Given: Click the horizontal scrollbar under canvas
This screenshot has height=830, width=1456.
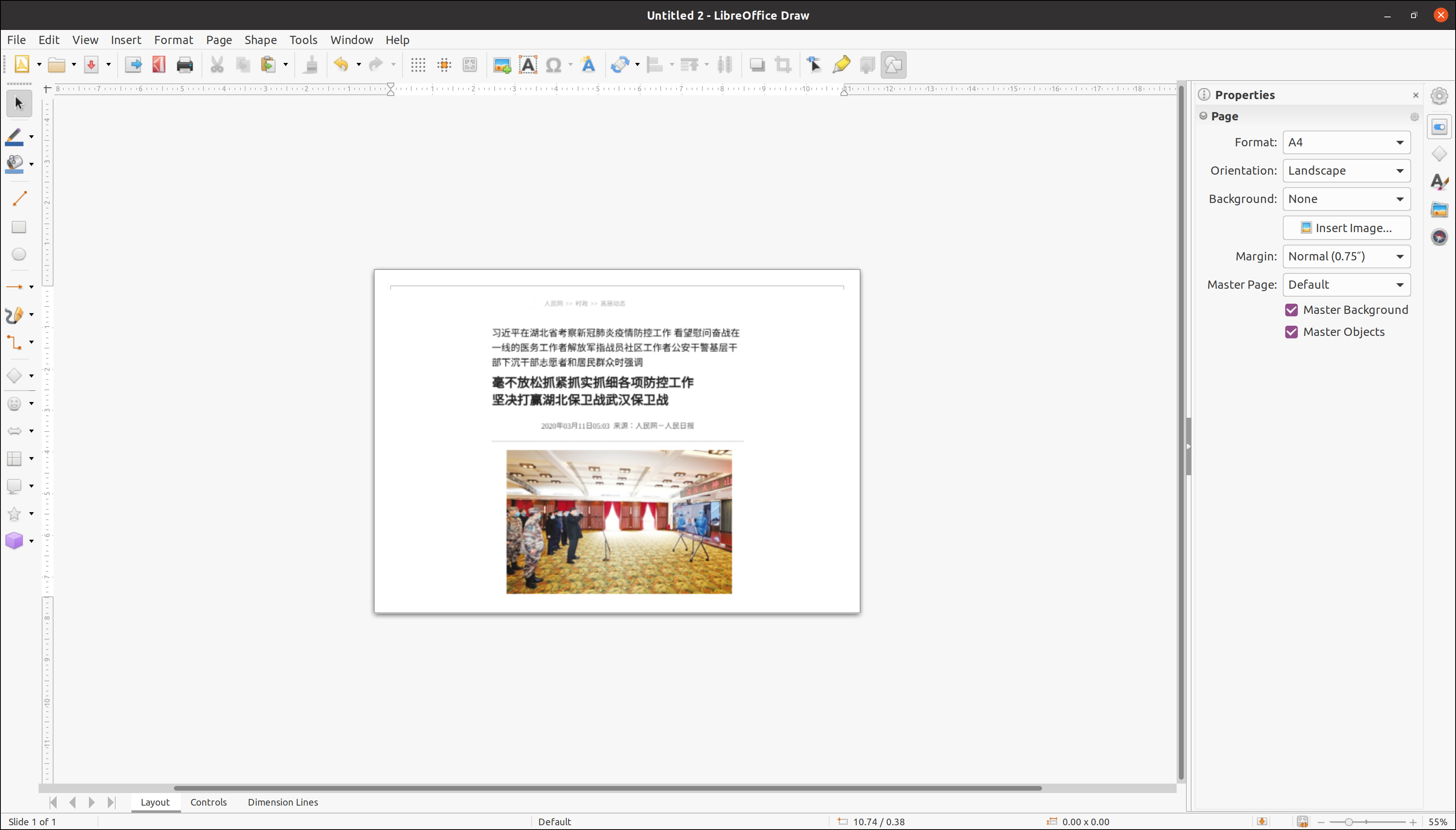Looking at the screenshot, I should (x=608, y=788).
